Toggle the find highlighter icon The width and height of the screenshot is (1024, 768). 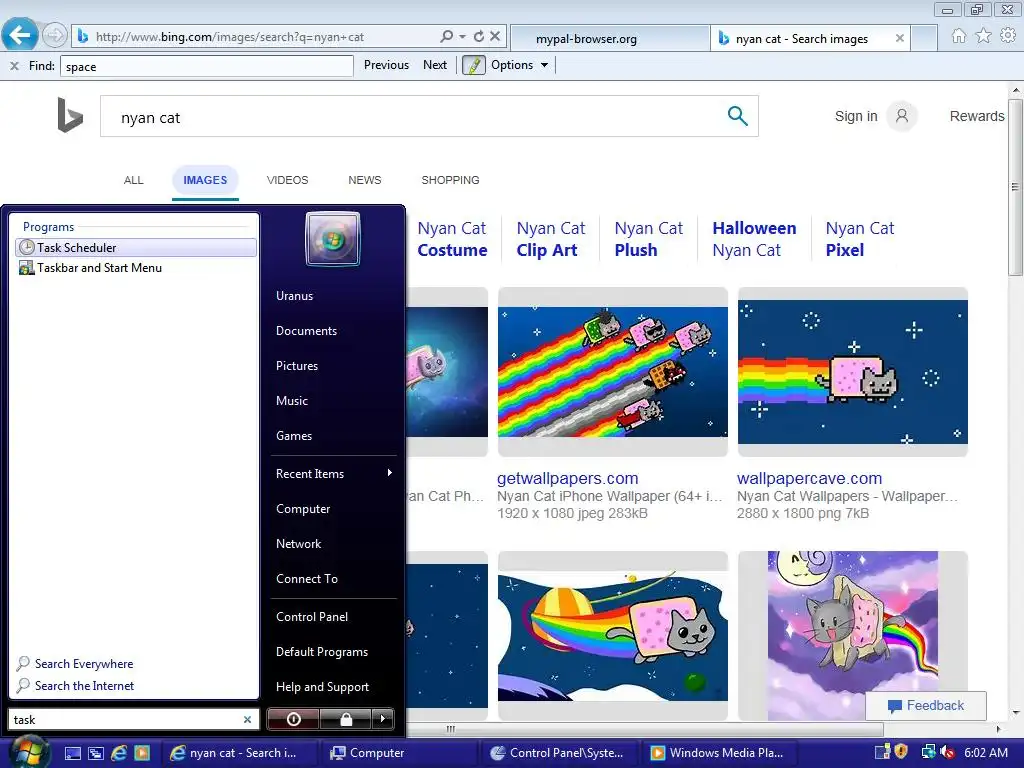(x=473, y=65)
